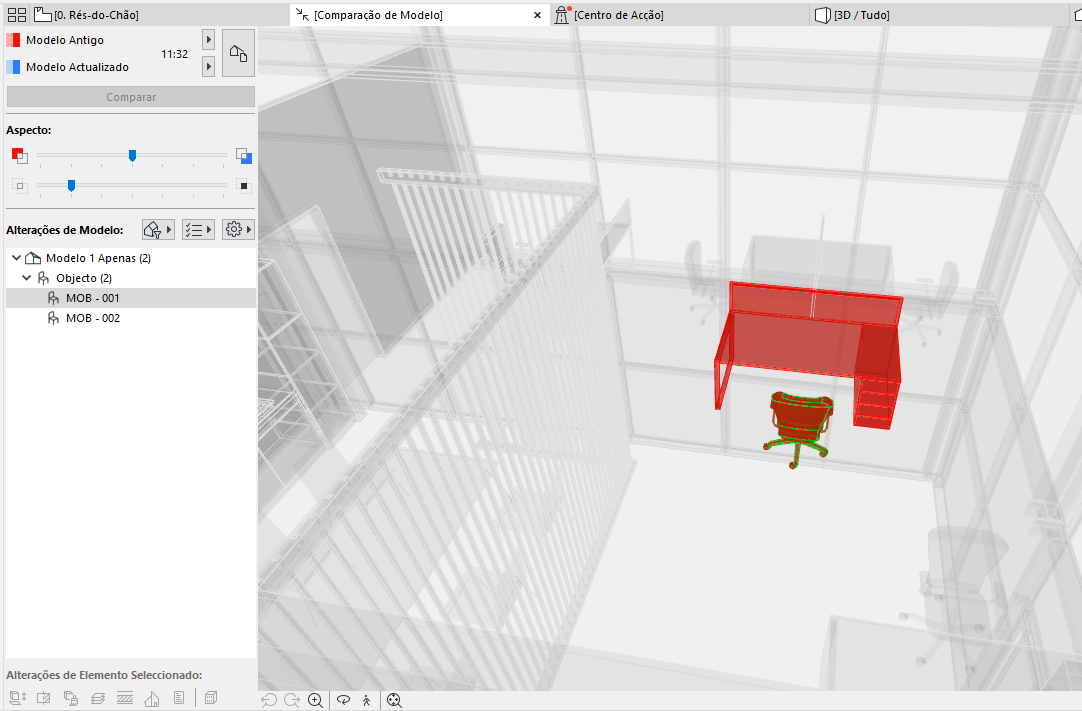
Task: Open the list options dropdown in Alterações de Modelo
Action: pyautogui.click(x=198, y=230)
